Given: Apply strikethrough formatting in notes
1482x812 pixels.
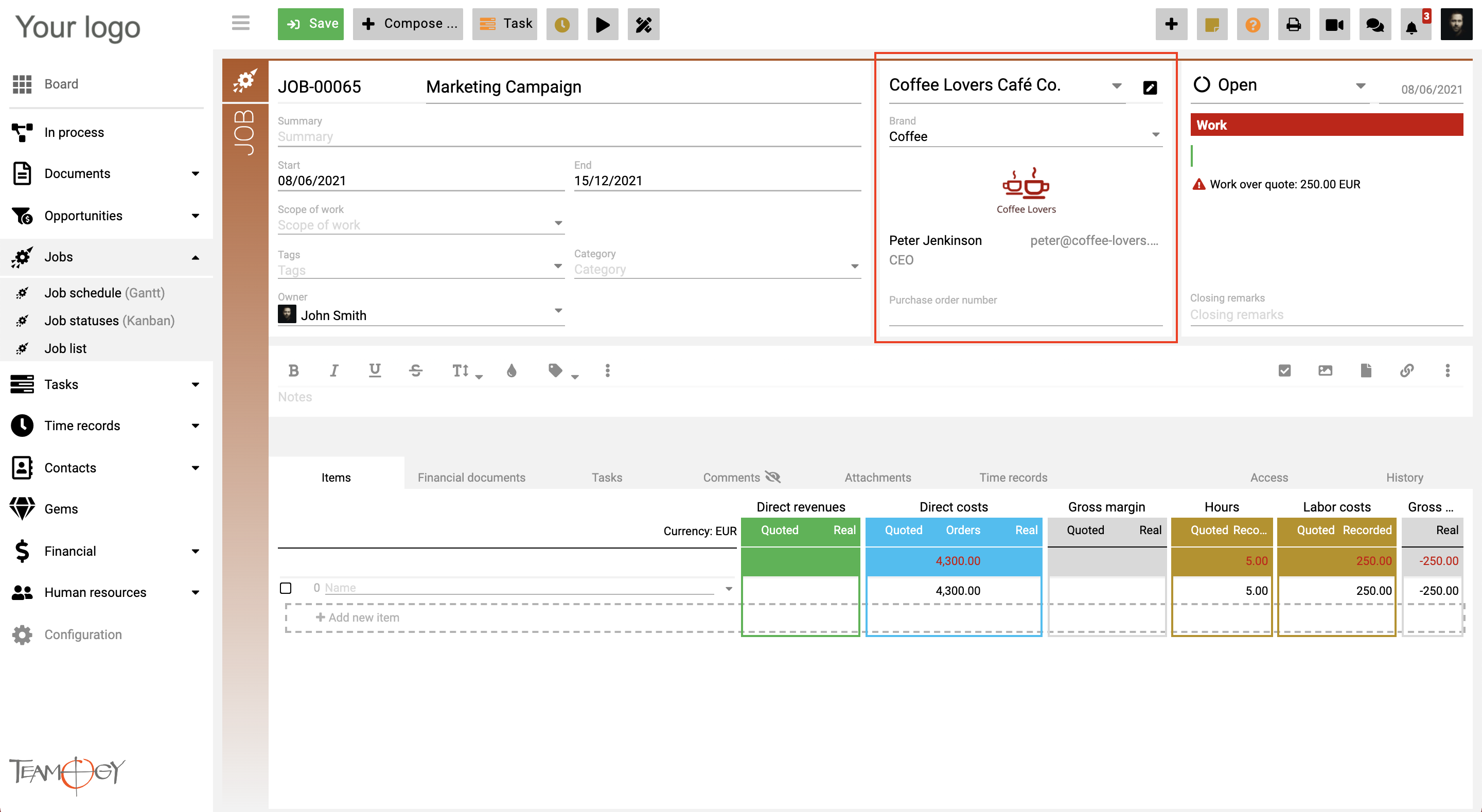Looking at the screenshot, I should pos(415,370).
